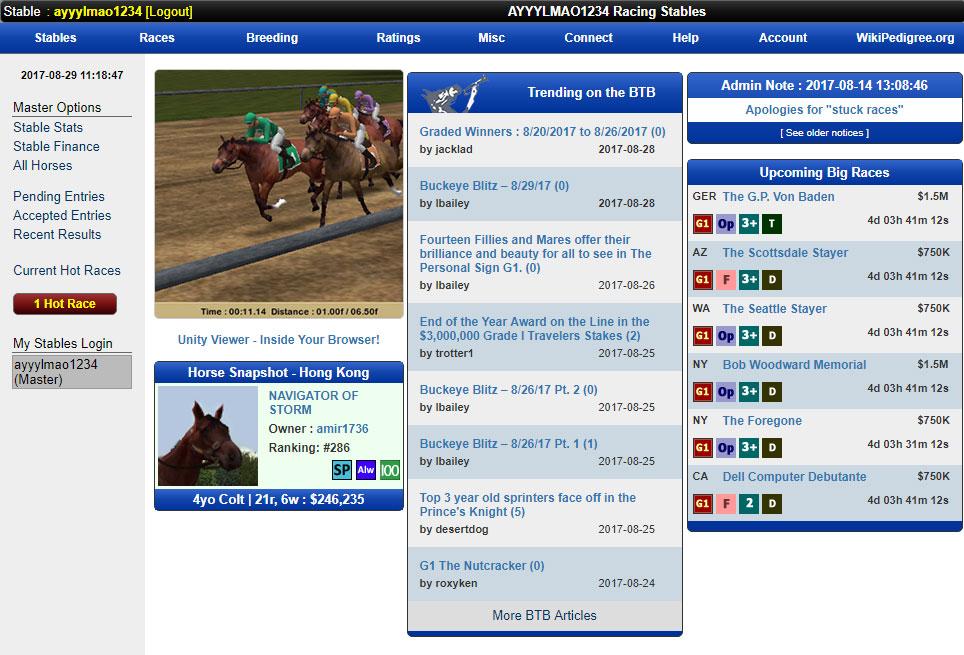Image resolution: width=964 pixels, height=655 pixels.
Task: Open the Races menu in the navigation bar
Action: (x=157, y=38)
